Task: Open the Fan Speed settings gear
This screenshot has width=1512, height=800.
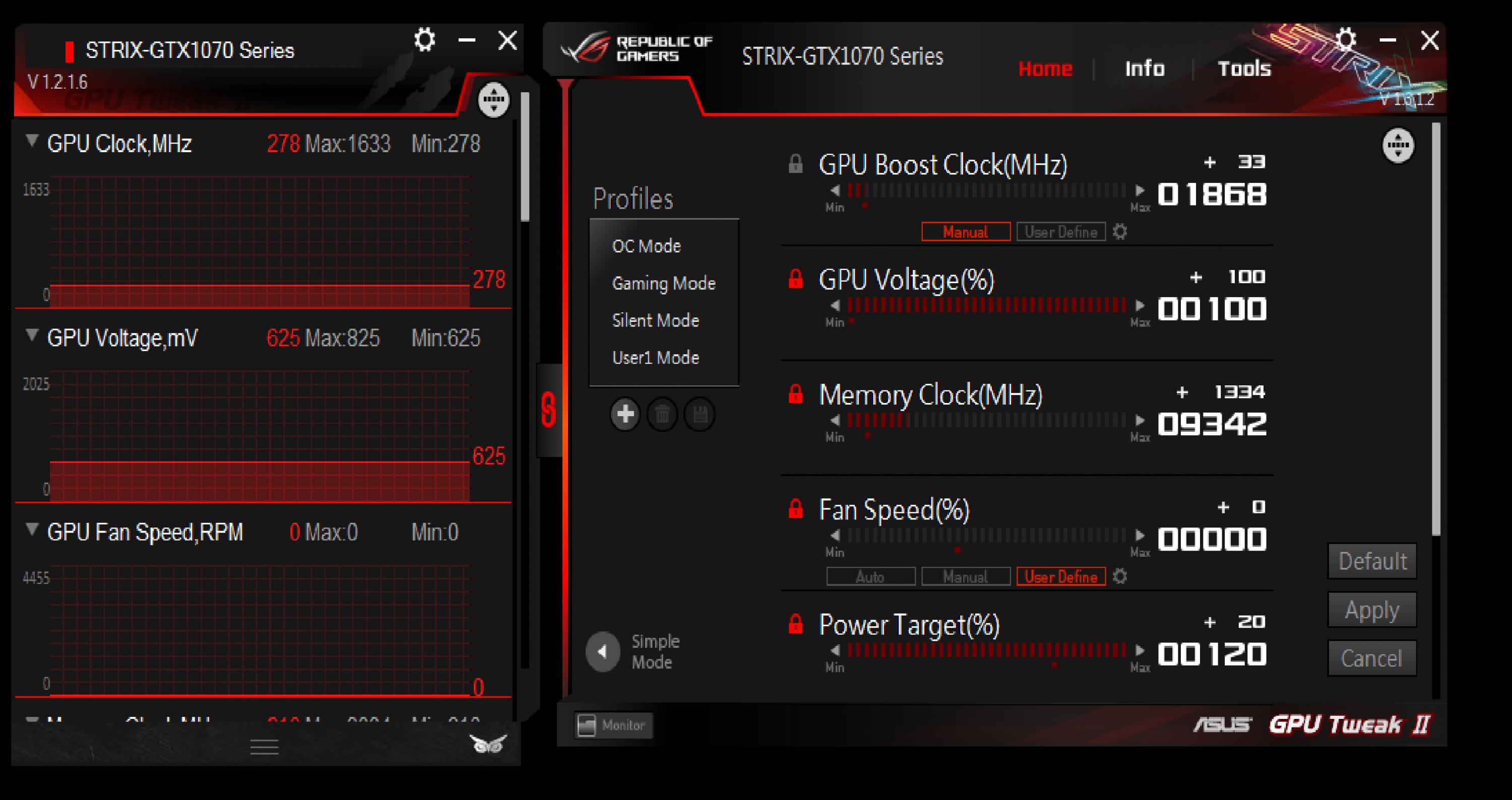Action: 1120,576
